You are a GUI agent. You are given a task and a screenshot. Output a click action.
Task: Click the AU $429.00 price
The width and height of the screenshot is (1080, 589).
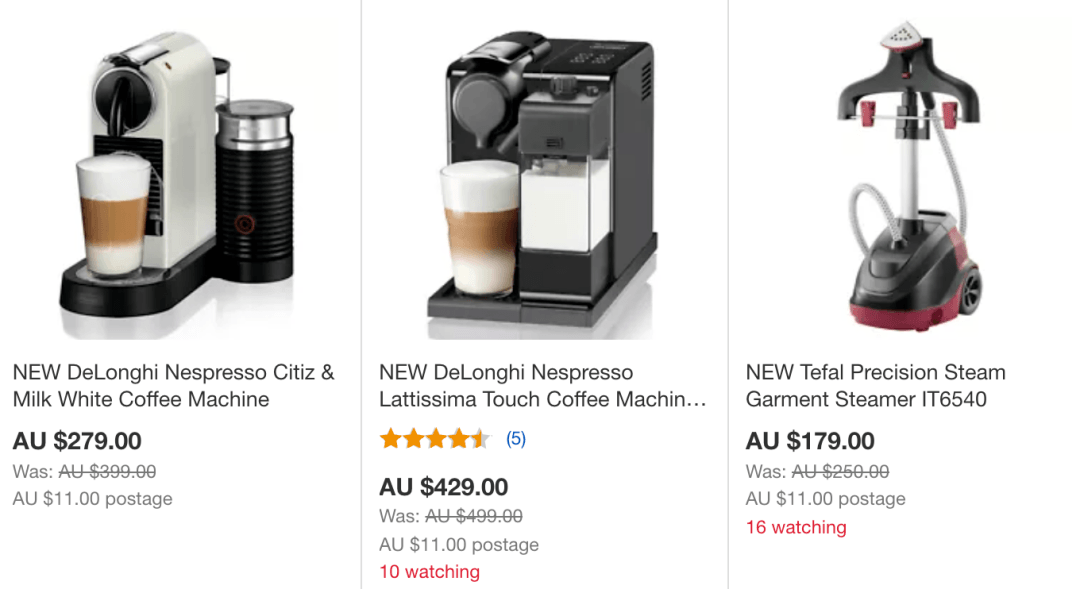coord(444,487)
